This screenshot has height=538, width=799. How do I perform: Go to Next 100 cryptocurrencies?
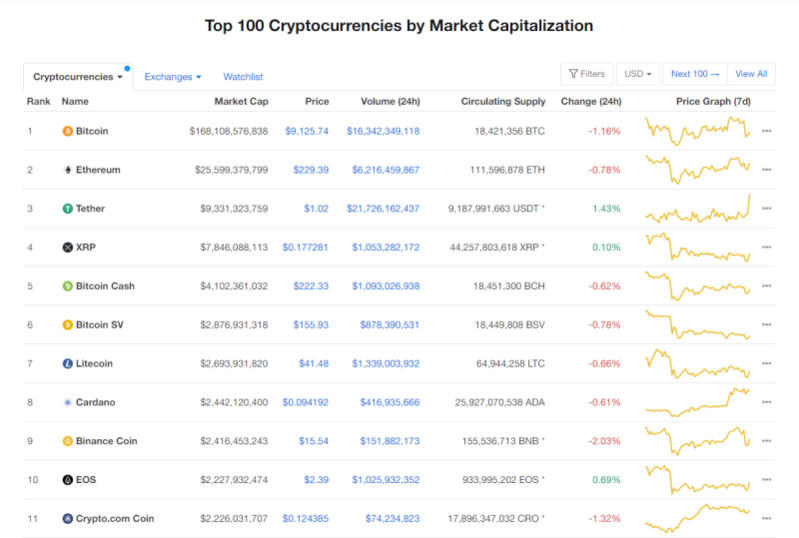pyautogui.click(x=695, y=74)
